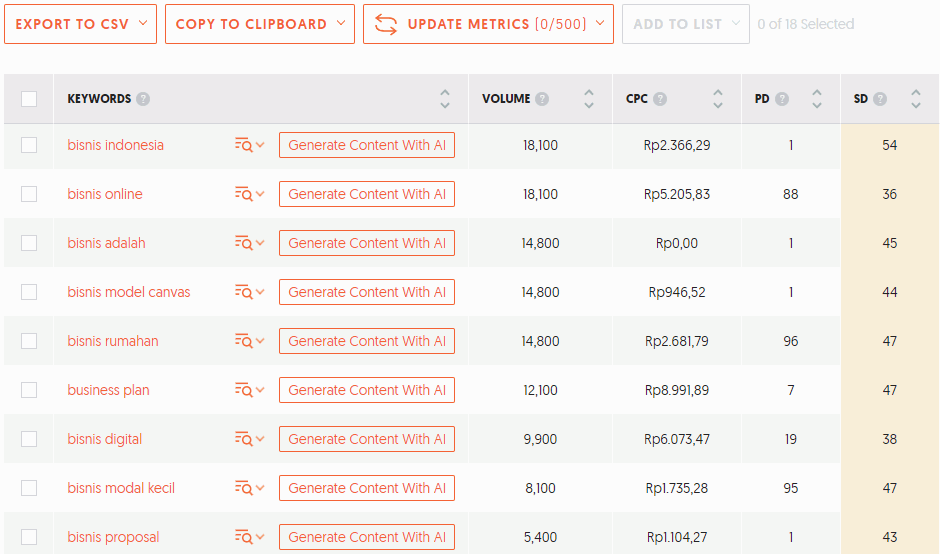Screen dimensions: 940x554
Task: Open the Add to List dropdown
Action: click(x=685, y=24)
